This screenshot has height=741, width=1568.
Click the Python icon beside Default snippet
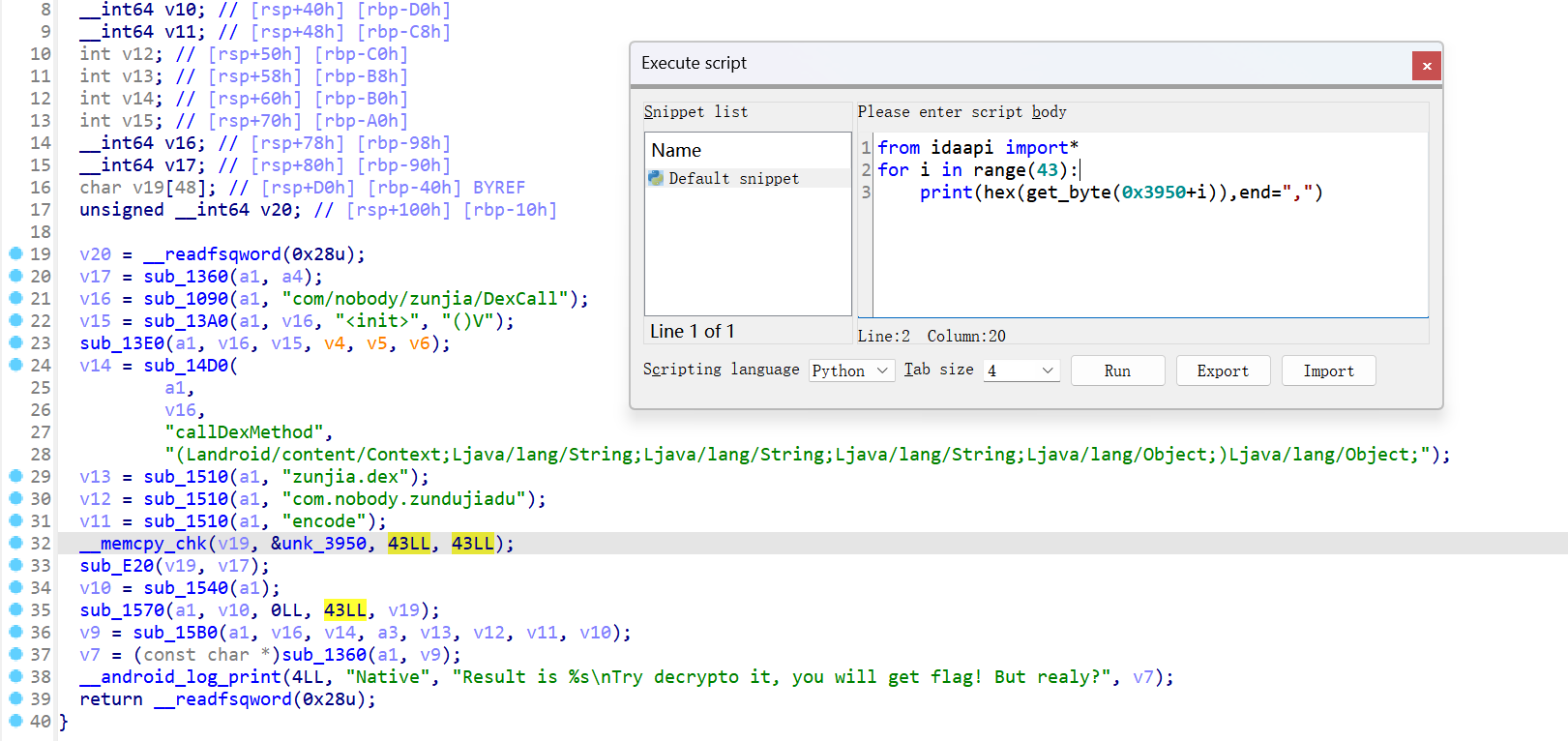click(656, 178)
